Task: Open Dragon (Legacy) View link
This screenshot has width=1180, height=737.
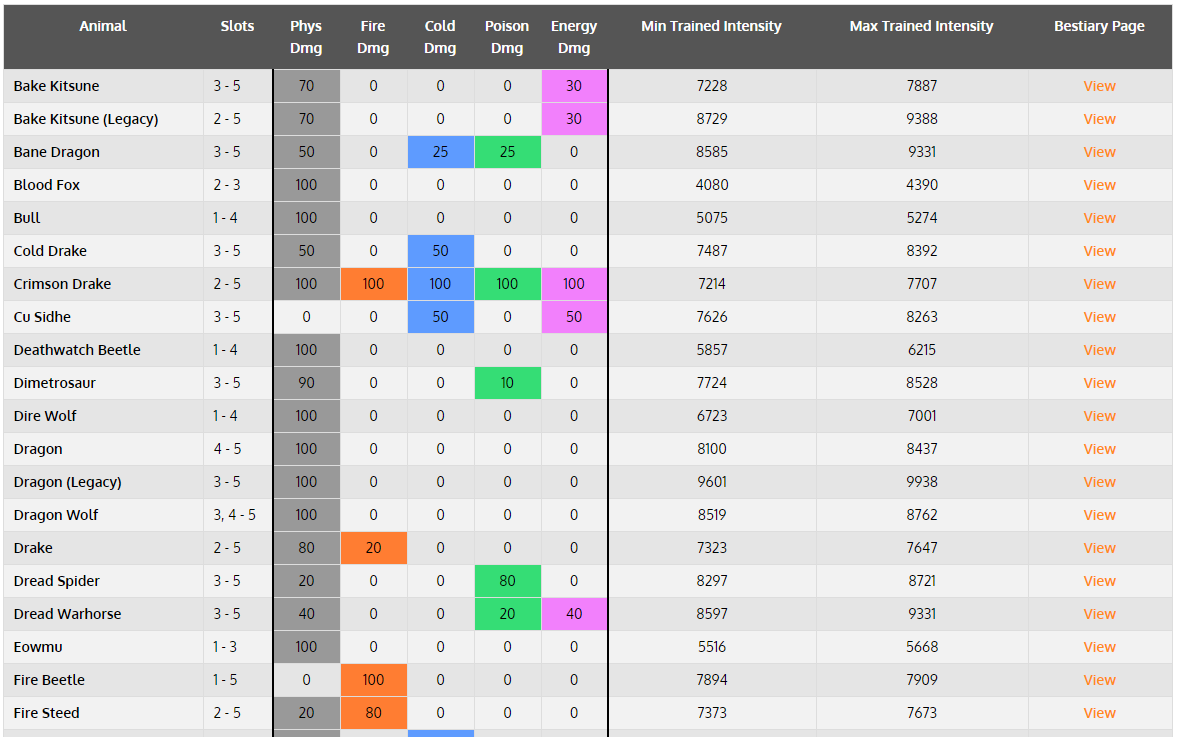Action: click(x=1099, y=483)
